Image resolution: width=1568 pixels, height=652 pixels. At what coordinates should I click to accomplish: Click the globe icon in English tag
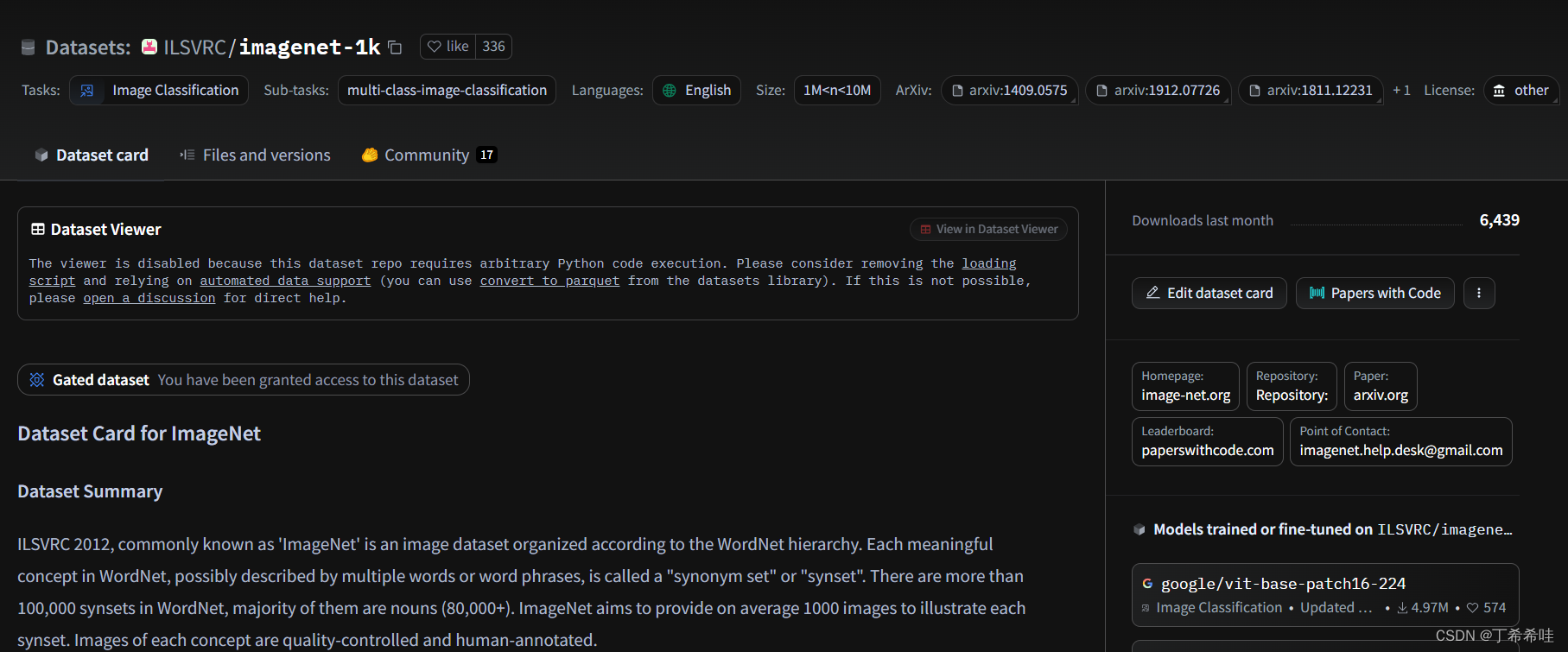(x=670, y=91)
